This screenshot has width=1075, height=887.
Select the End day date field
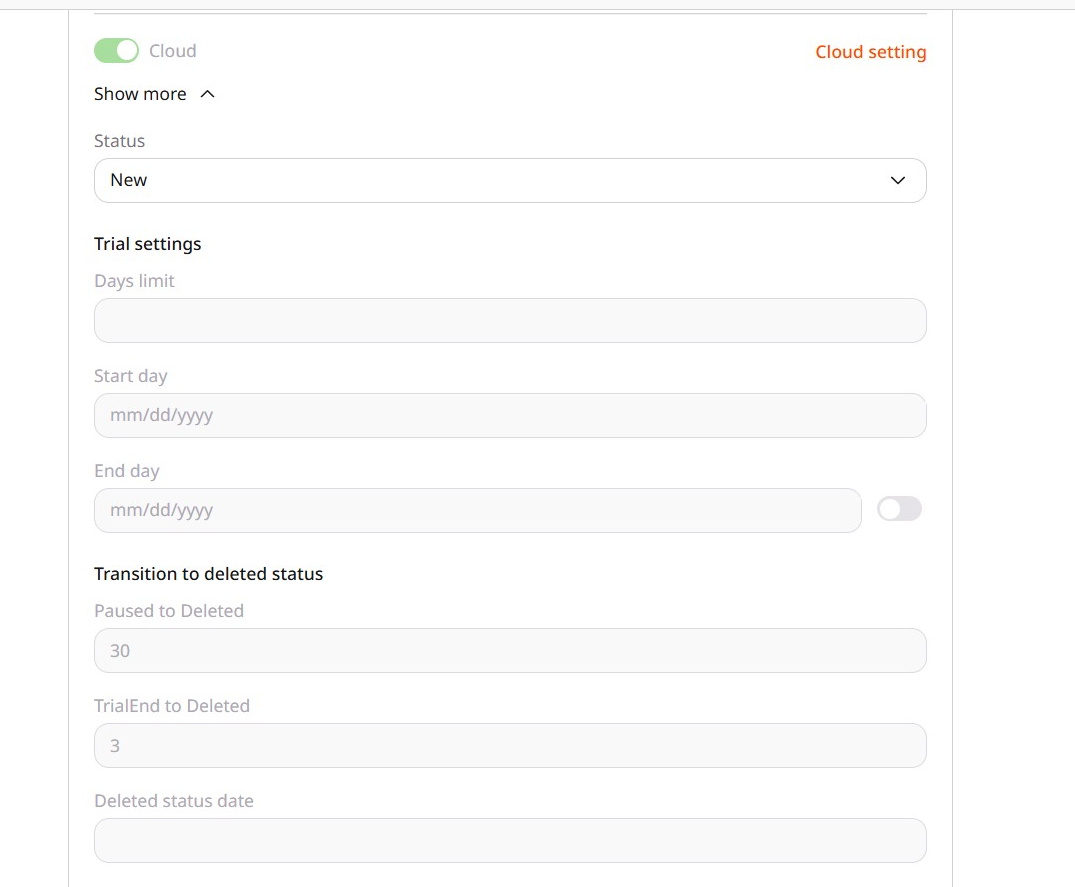[x=477, y=510]
